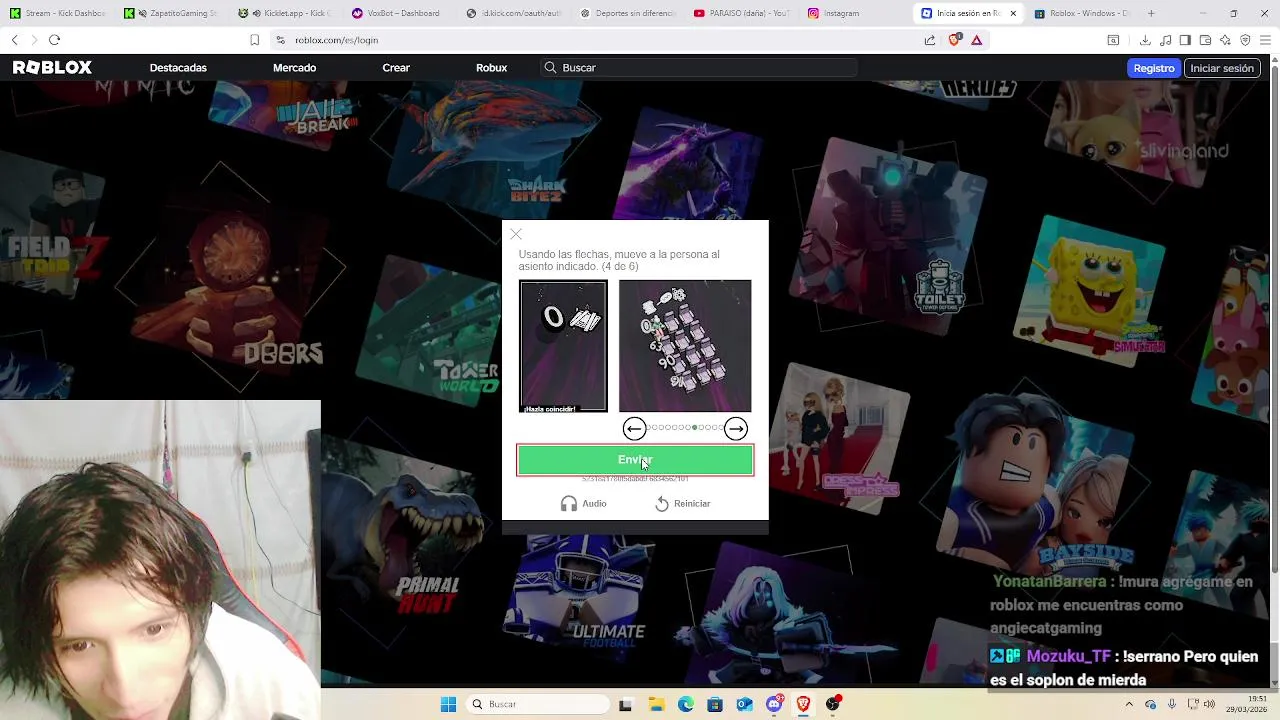Open Discord from taskbar
1280x720 pixels.
(x=774, y=704)
